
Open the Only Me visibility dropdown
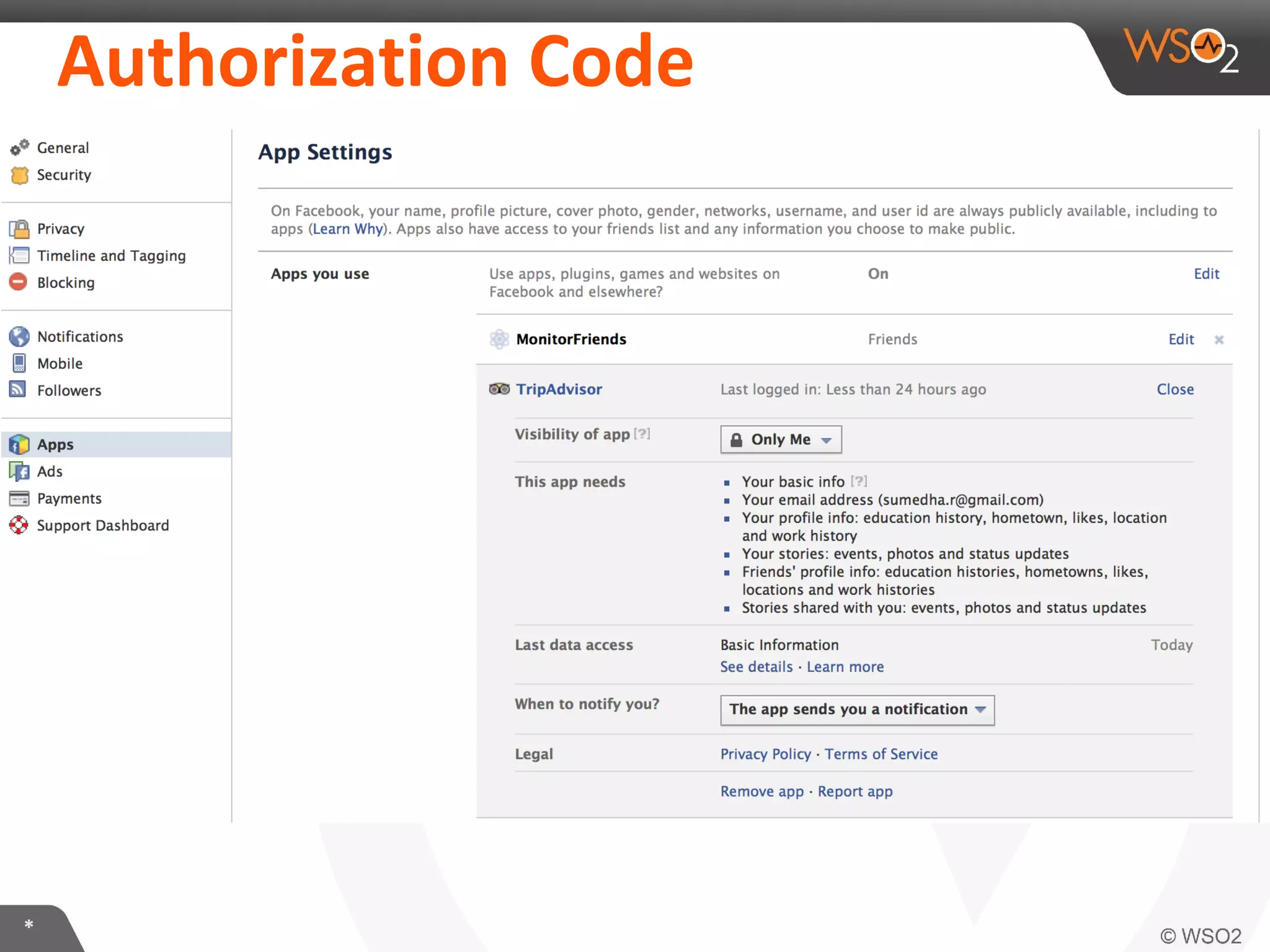coord(781,439)
